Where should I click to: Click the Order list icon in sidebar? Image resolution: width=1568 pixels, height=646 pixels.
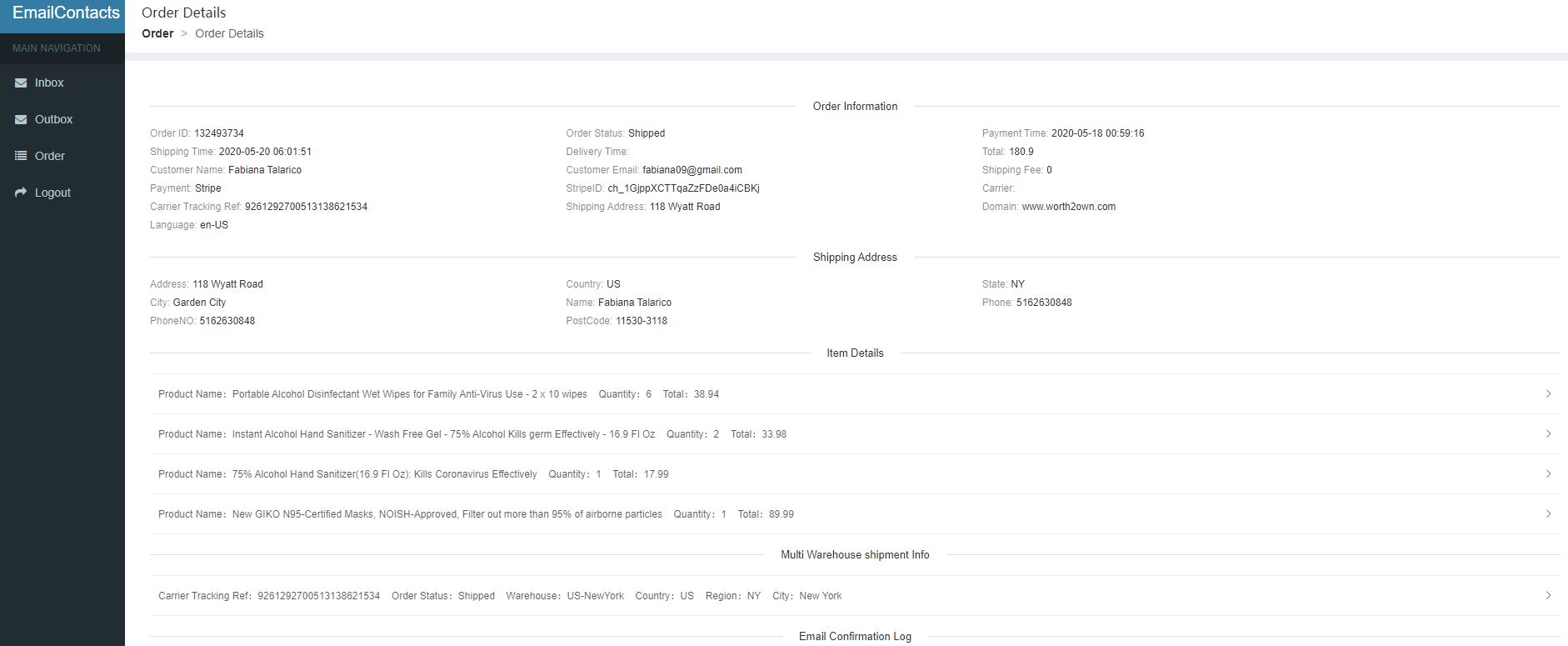click(21, 156)
